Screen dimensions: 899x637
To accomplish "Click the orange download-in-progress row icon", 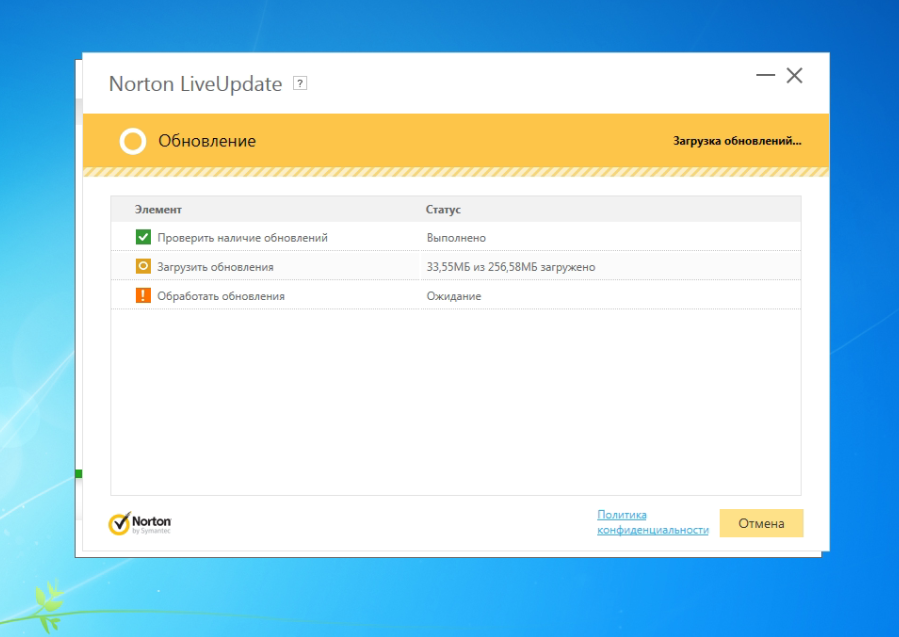I will 143,267.
